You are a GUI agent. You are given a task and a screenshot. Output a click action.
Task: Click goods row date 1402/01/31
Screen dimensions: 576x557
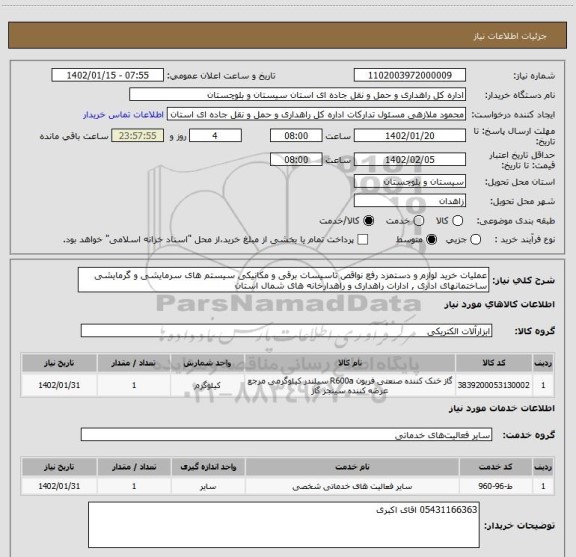[59, 385]
